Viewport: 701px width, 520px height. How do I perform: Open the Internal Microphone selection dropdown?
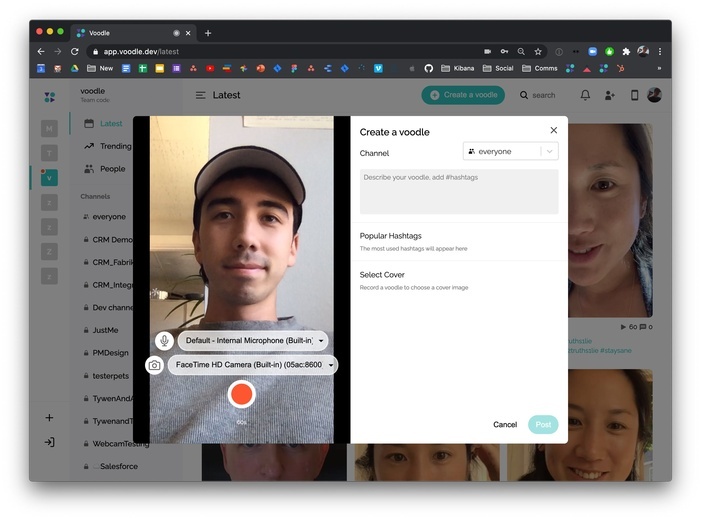click(253, 341)
